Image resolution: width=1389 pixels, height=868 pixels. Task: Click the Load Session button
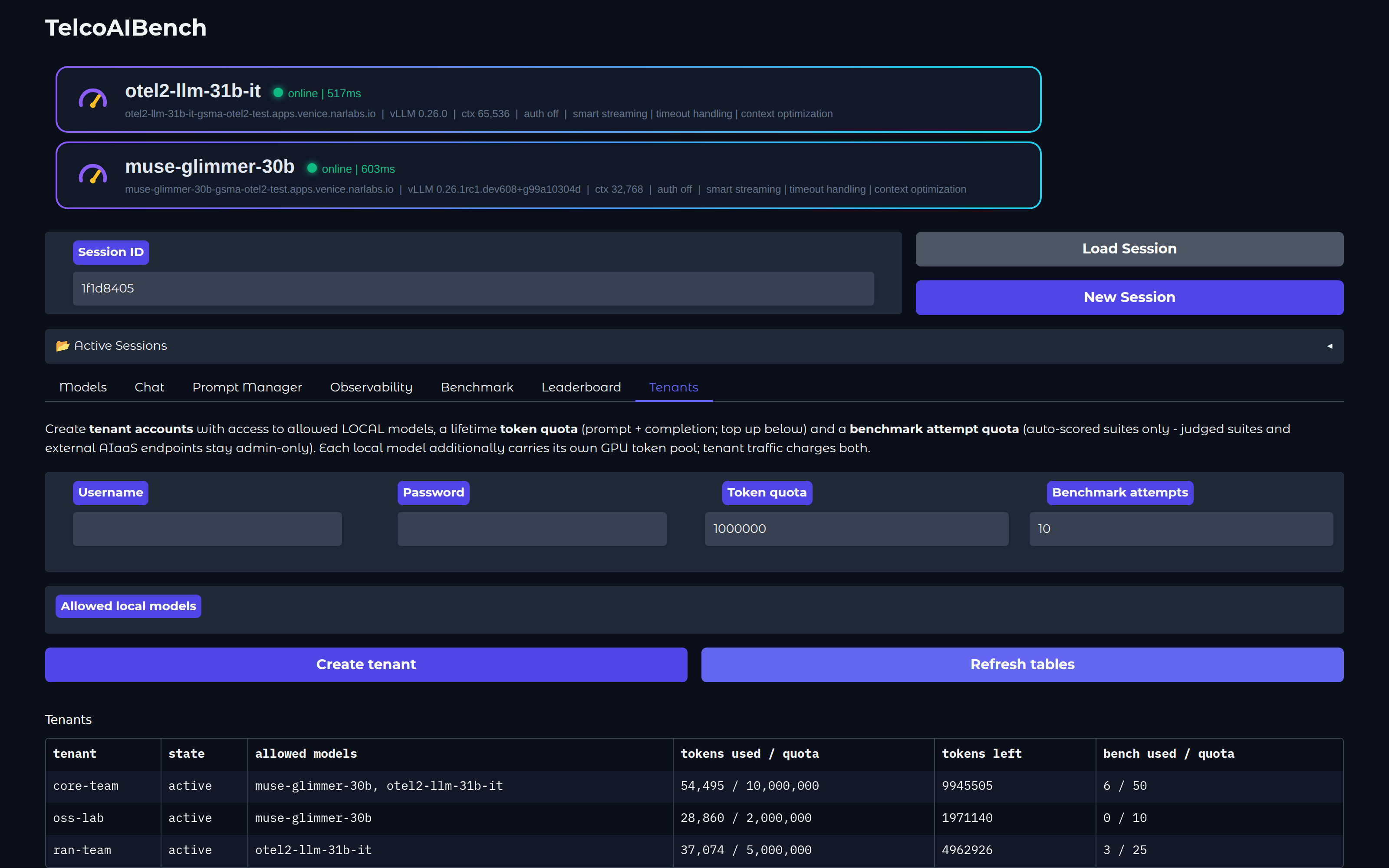(x=1129, y=249)
